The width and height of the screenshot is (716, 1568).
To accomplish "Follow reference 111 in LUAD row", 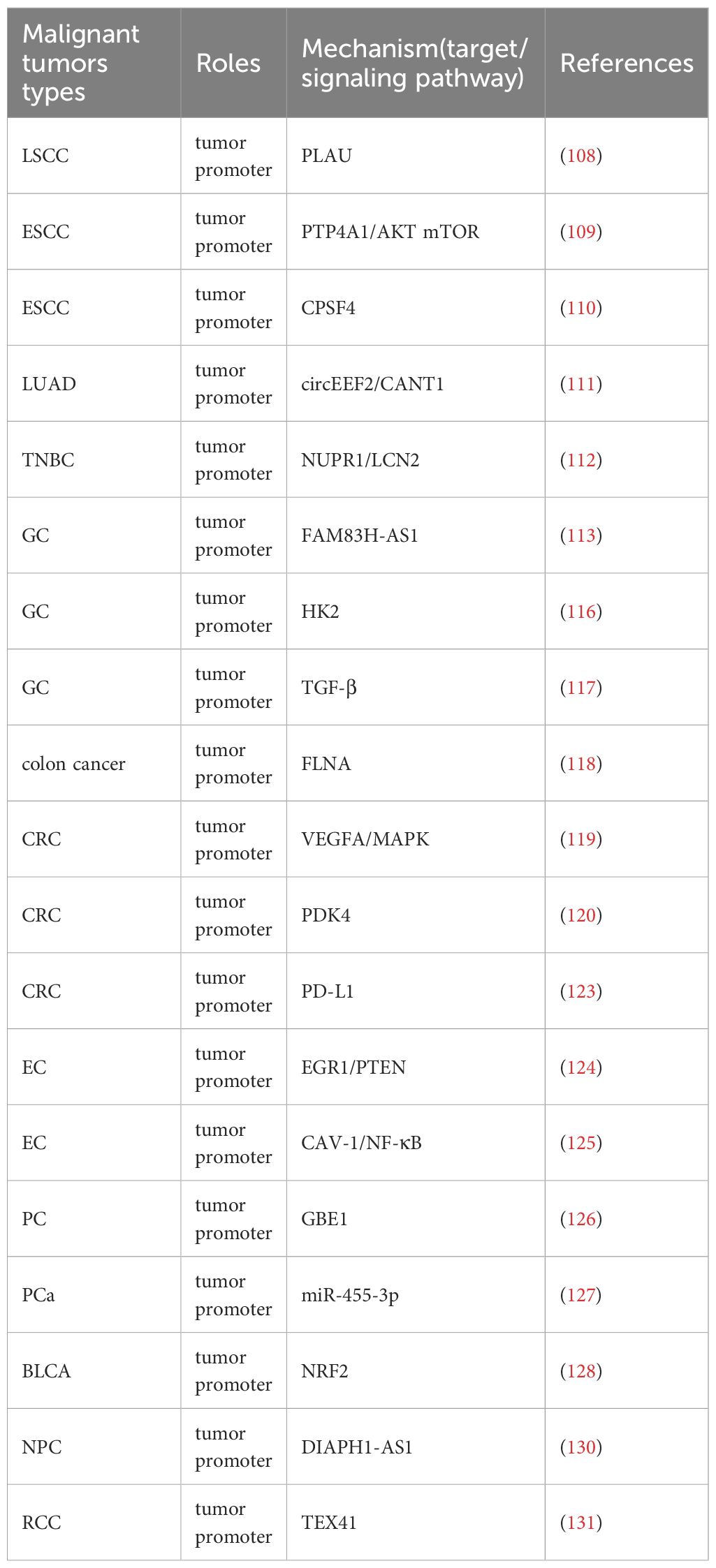I will pyautogui.click(x=580, y=384).
